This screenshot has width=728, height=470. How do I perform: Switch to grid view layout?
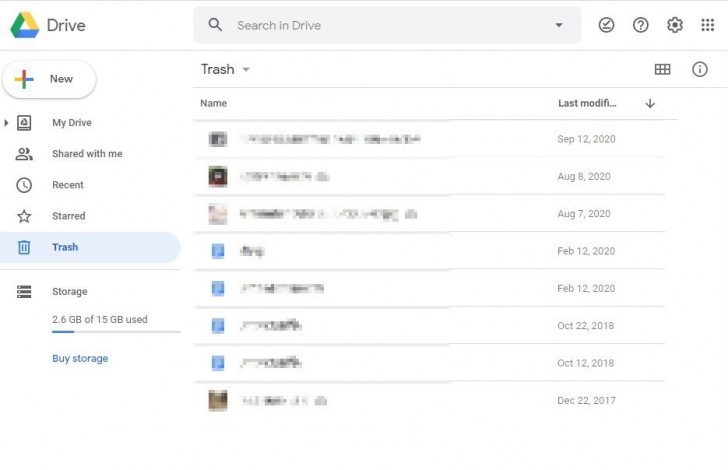663,70
